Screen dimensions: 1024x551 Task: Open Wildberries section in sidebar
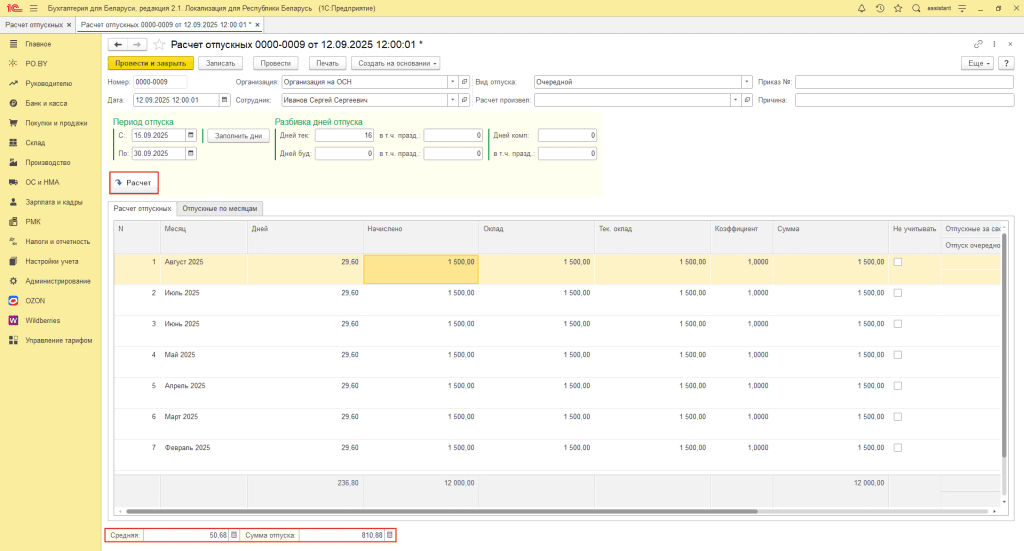(42, 320)
